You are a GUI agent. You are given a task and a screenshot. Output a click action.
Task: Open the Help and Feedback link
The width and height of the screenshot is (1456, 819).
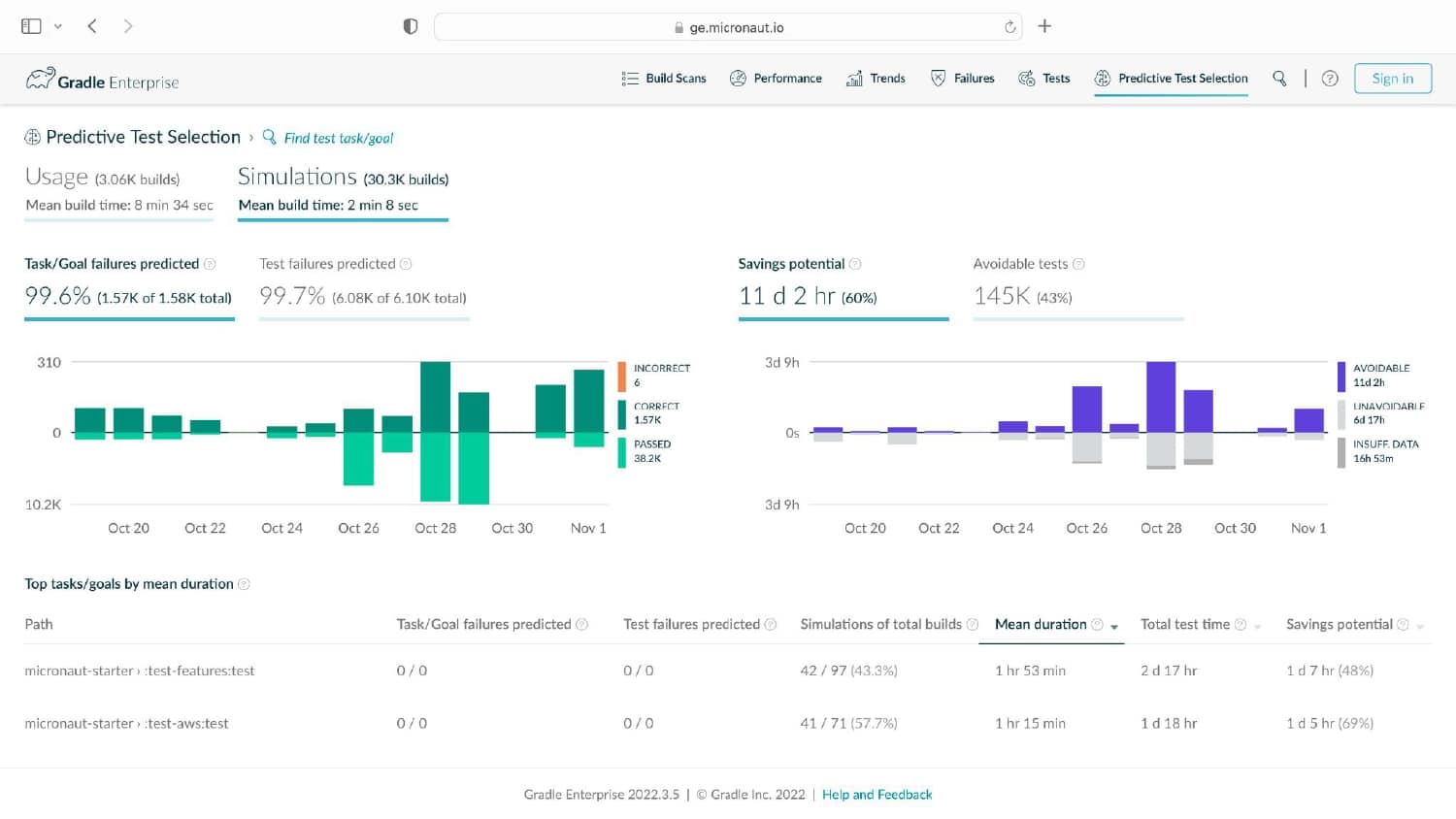(x=877, y=795)
